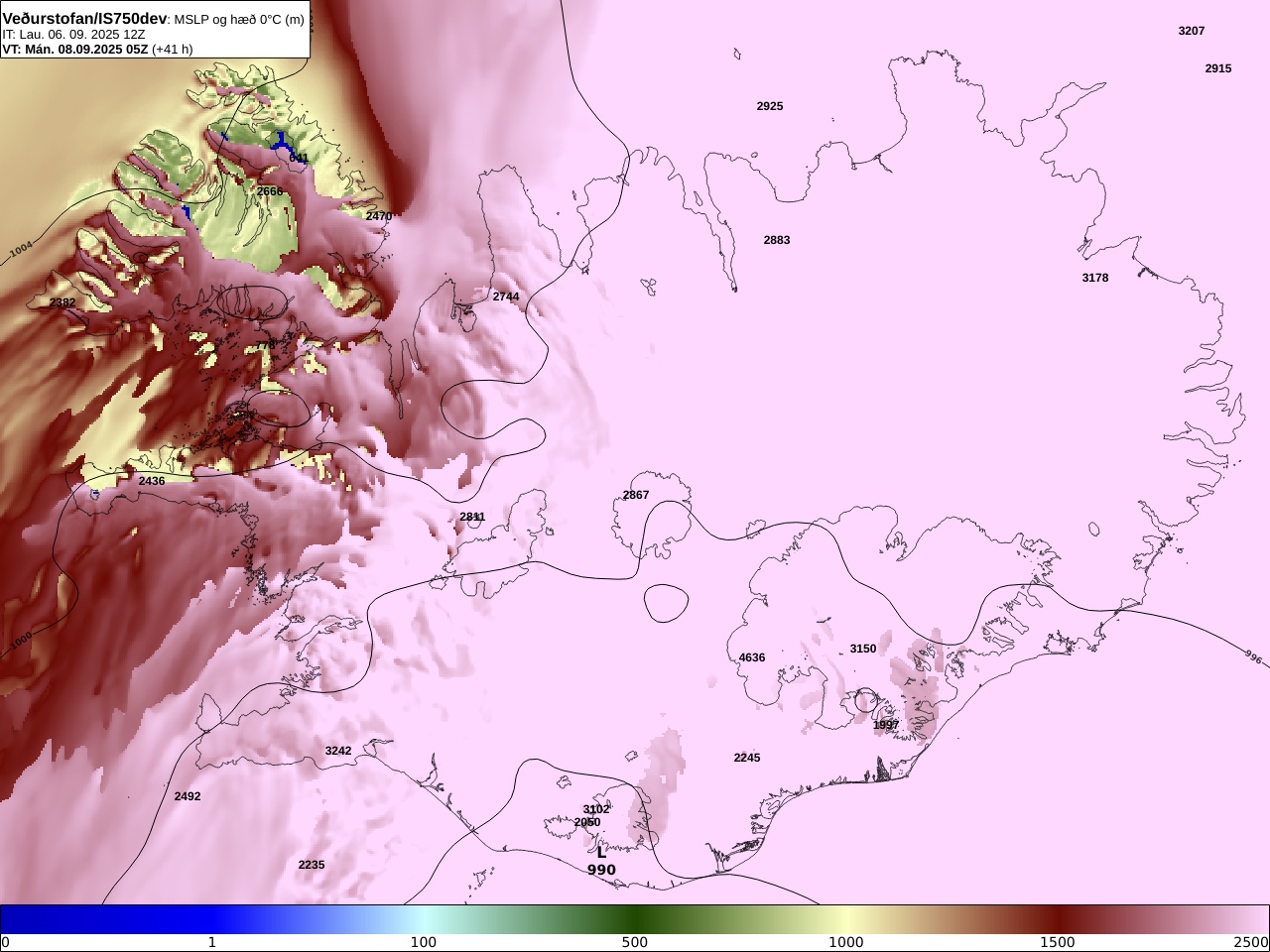Image resolution: width=1270 pixels, height=952 pixels.
Task: Click the 2744 height value
Action: [x=506, y=297]
